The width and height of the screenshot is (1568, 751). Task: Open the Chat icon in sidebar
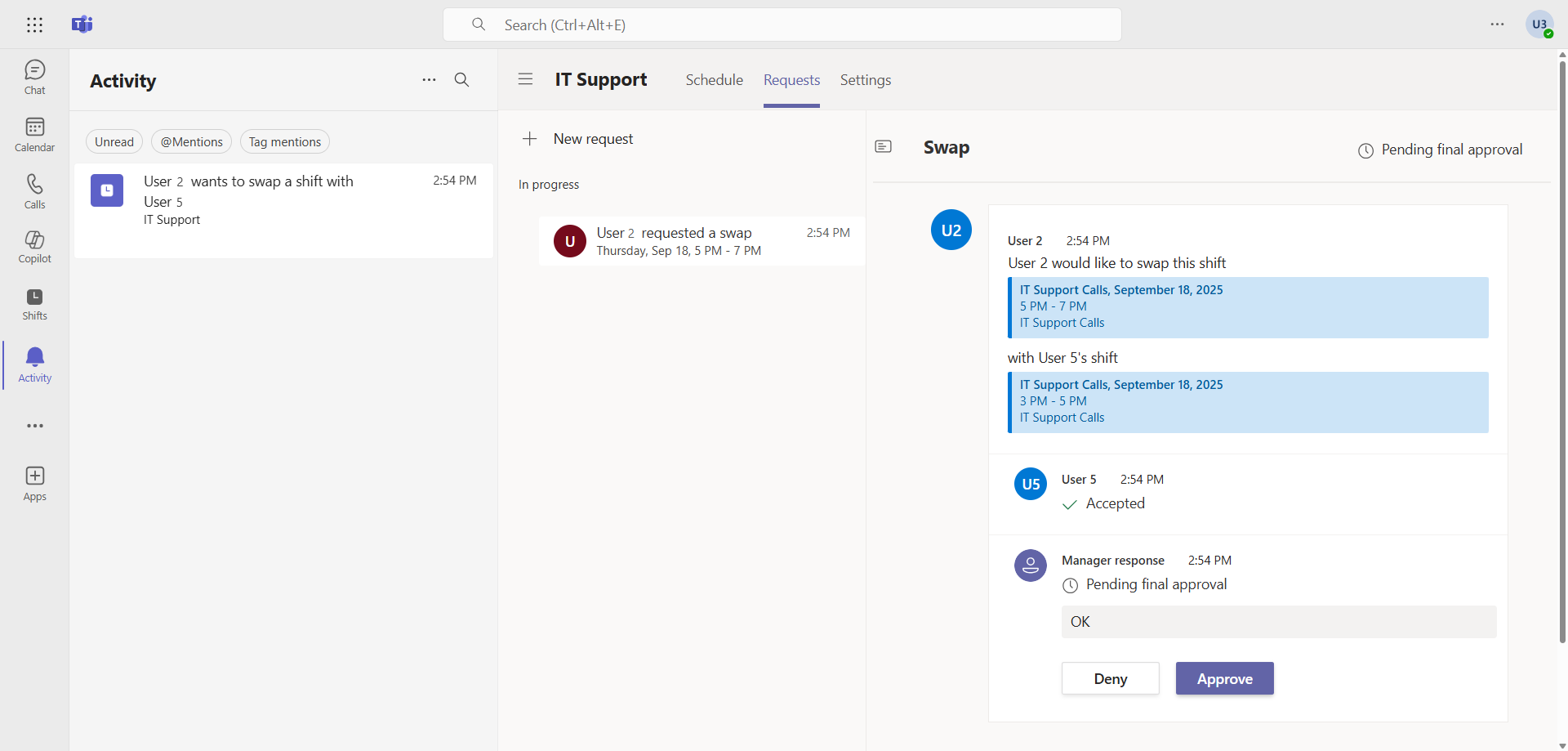pyautogui.click(x=34, y=78)
